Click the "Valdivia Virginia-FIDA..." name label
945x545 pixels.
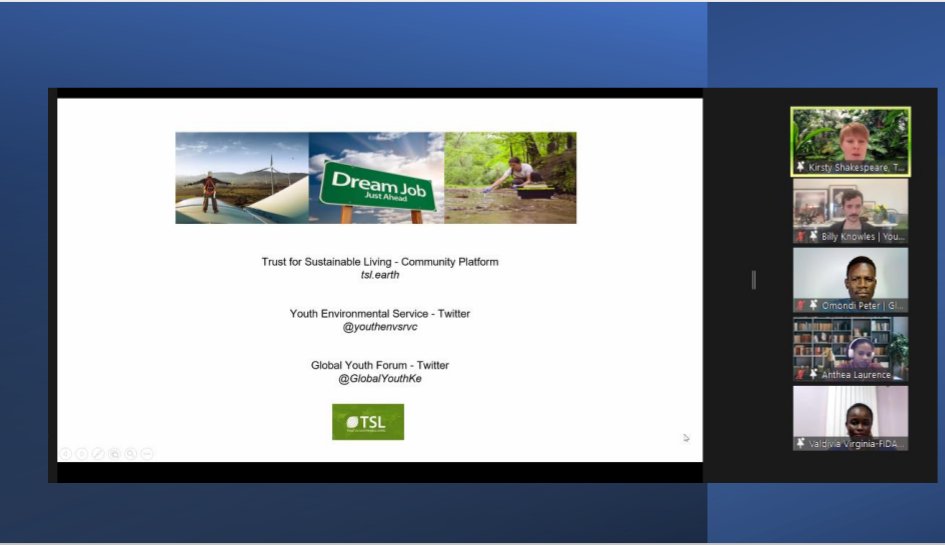pyautogui.click(x=856, y=444)
